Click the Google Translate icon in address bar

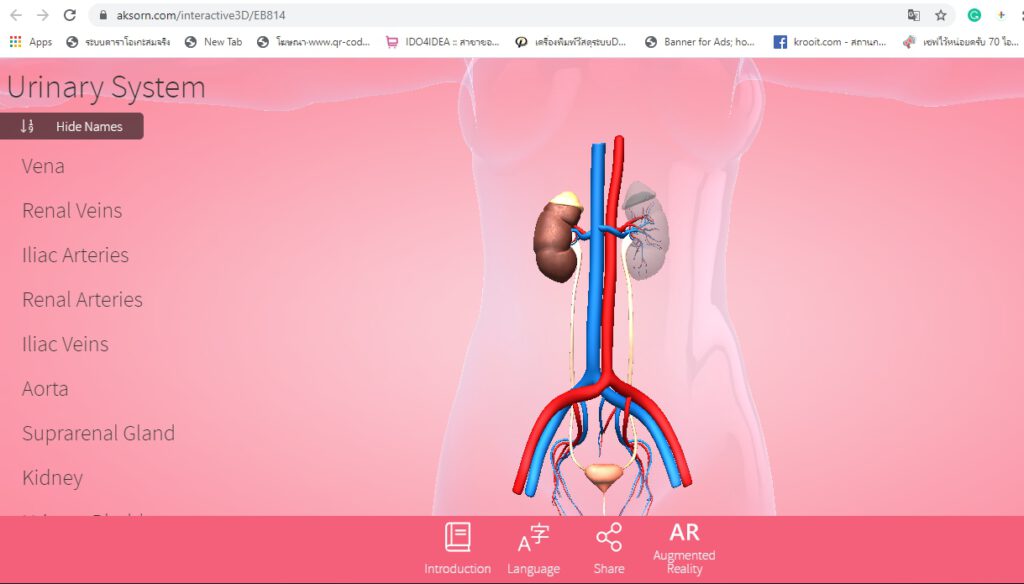[913, 15]
